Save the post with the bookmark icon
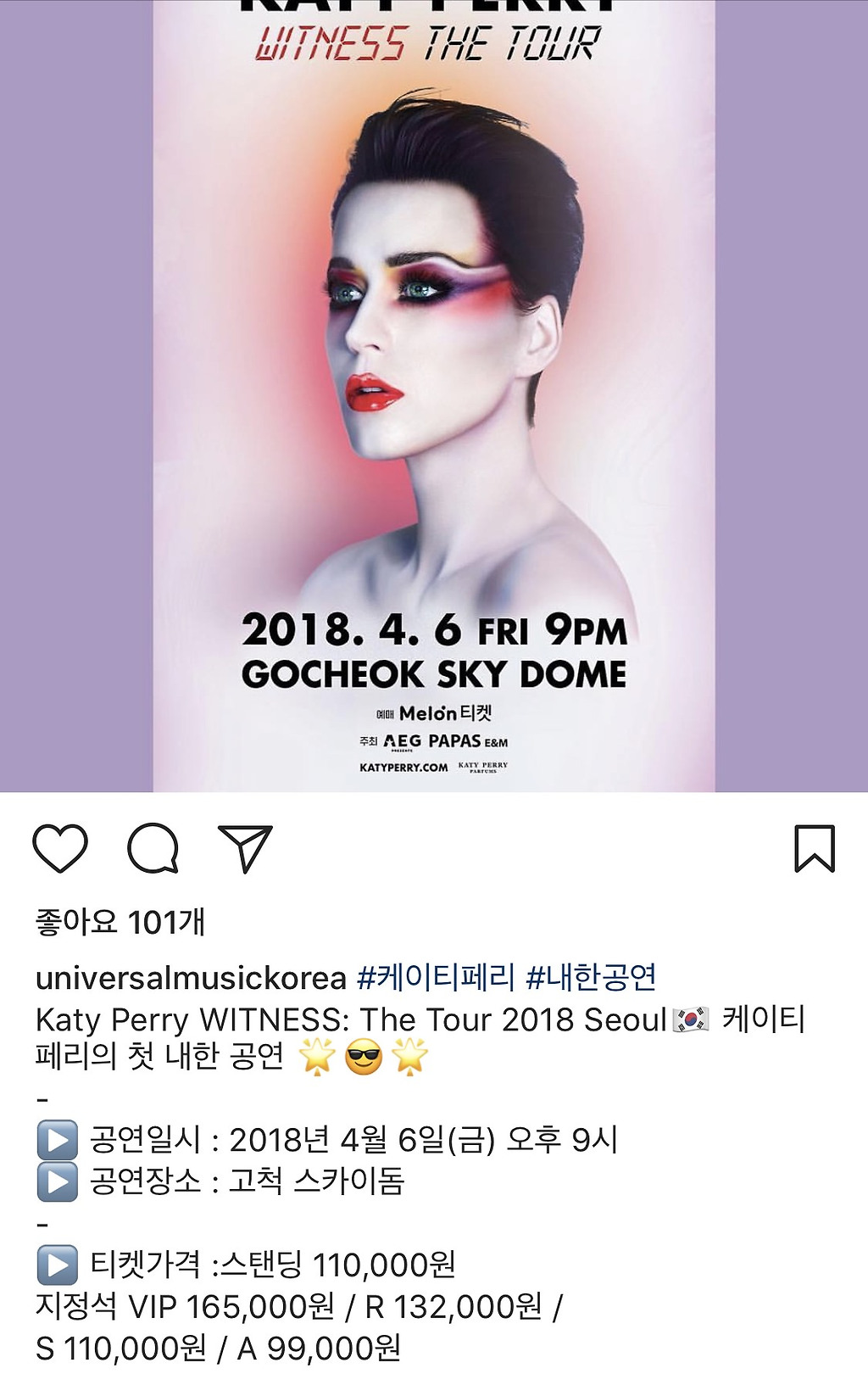This screenshot has height=1385, width=868. pos(815,847)
